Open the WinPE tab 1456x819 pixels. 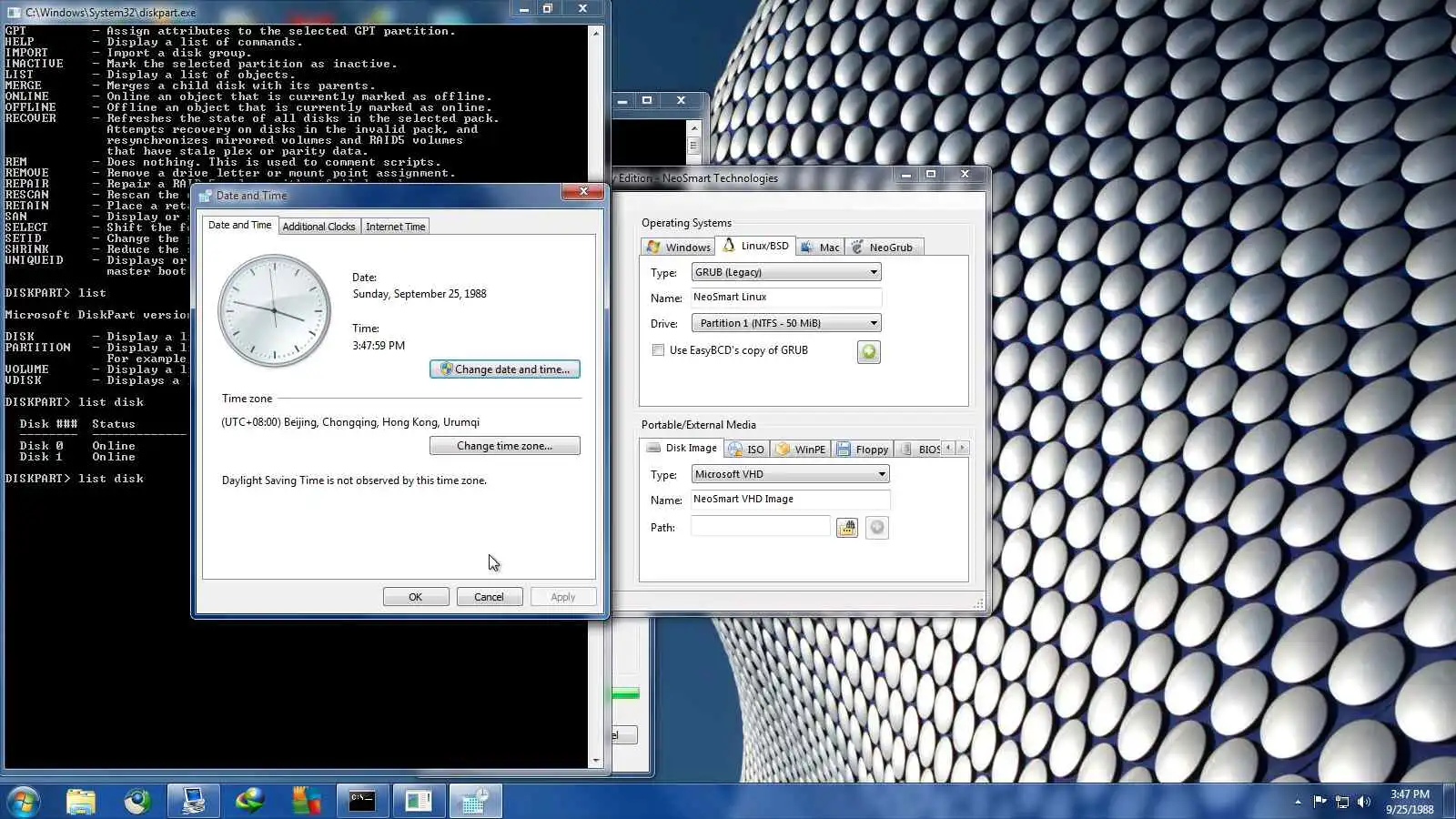[x=801, y=450]
